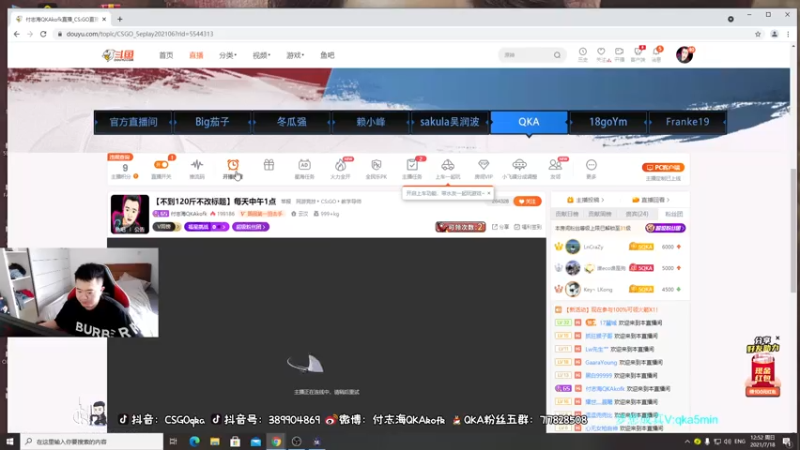Image resolution: width=800 pixels, height=450 pixels.
Task: Click Key~ LKong in the fan ranking
Action: click(x=598, y=289)
